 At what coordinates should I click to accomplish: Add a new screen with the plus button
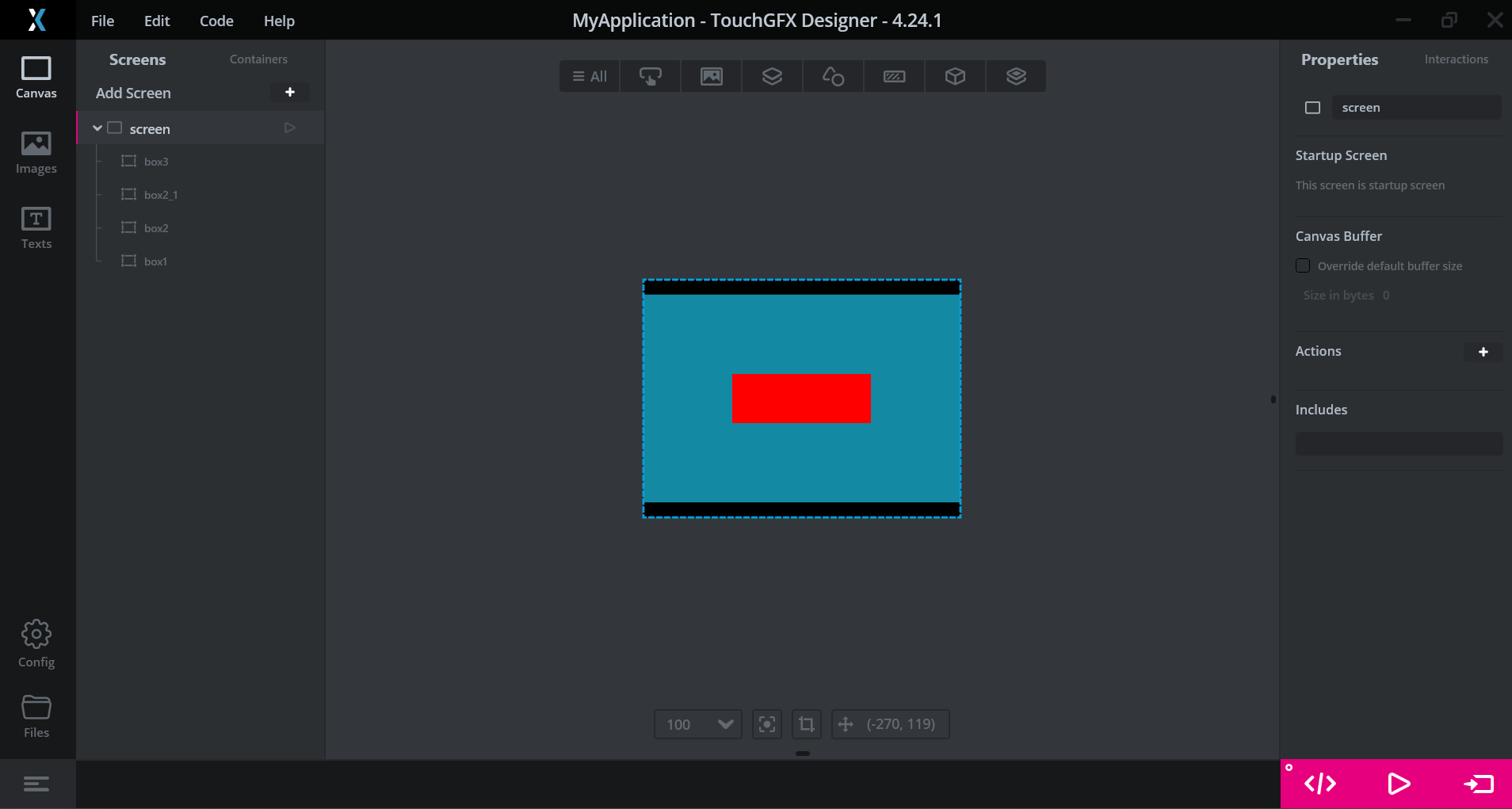[290, 92]
